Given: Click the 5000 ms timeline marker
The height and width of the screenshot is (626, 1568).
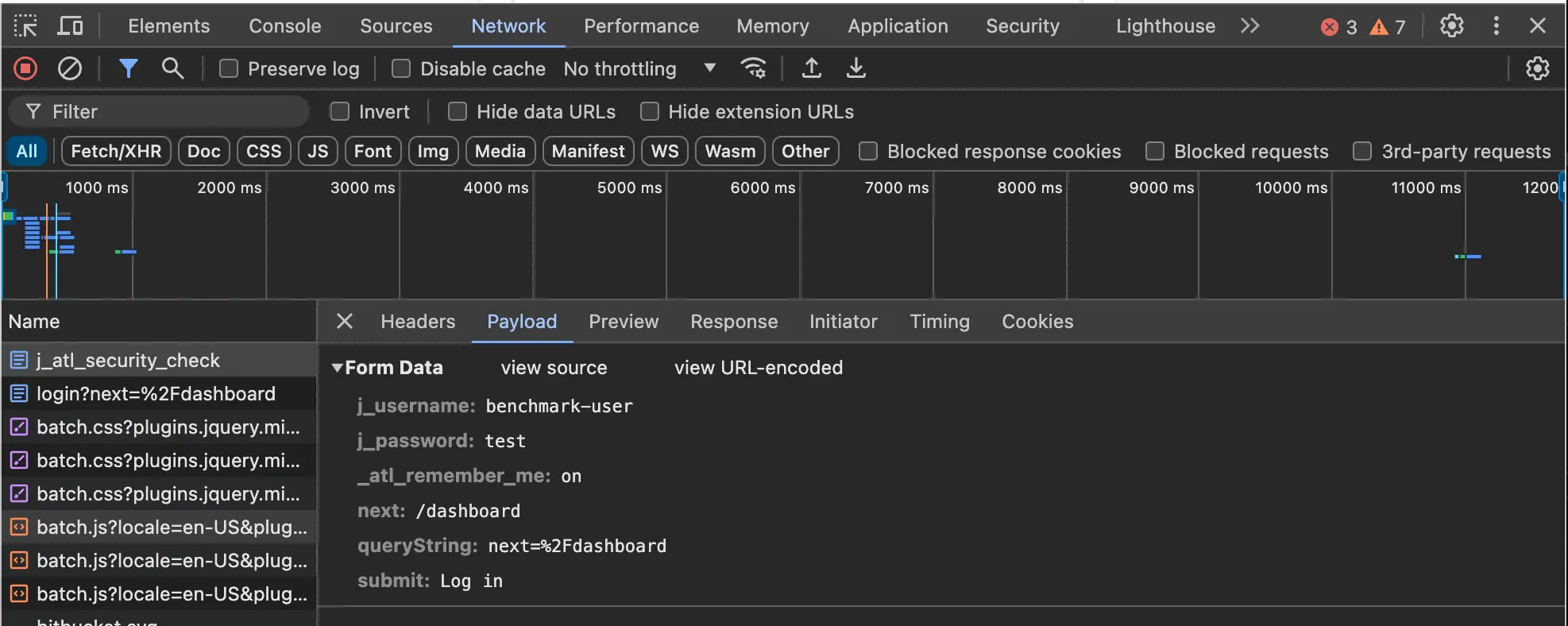Looking at the screenshot, I should click(629, 188).
